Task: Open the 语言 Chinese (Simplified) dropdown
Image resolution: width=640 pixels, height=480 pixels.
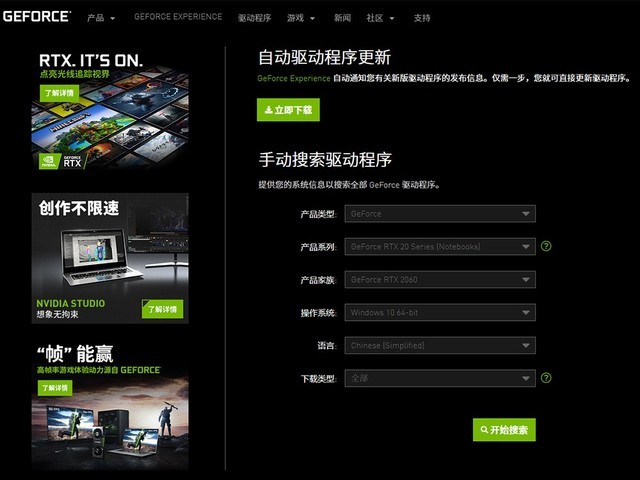Action: pyautogui.click(x=440, y=345)
